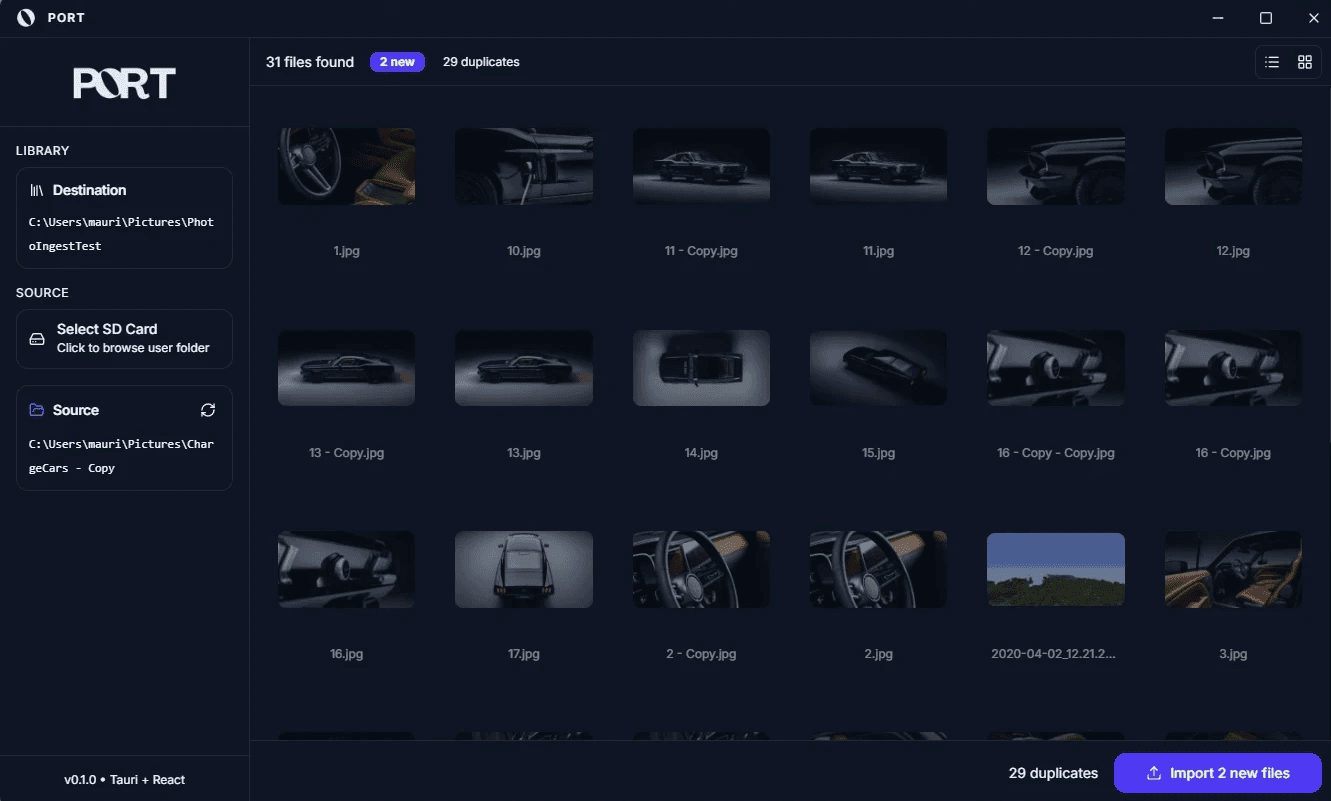
Task: Select the 16 - Copy.jpg thumbnail
Action: pyautogui.click(x=1233, y=368)
